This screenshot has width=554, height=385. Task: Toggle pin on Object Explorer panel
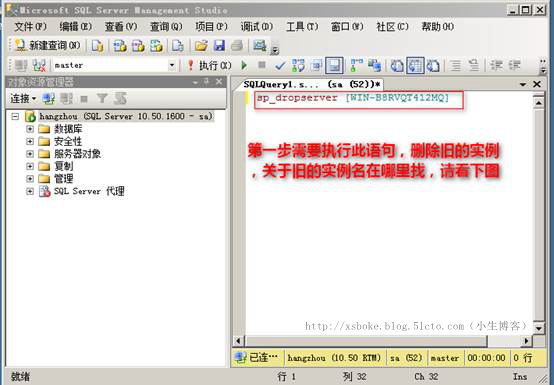click(x=207, y=82)
